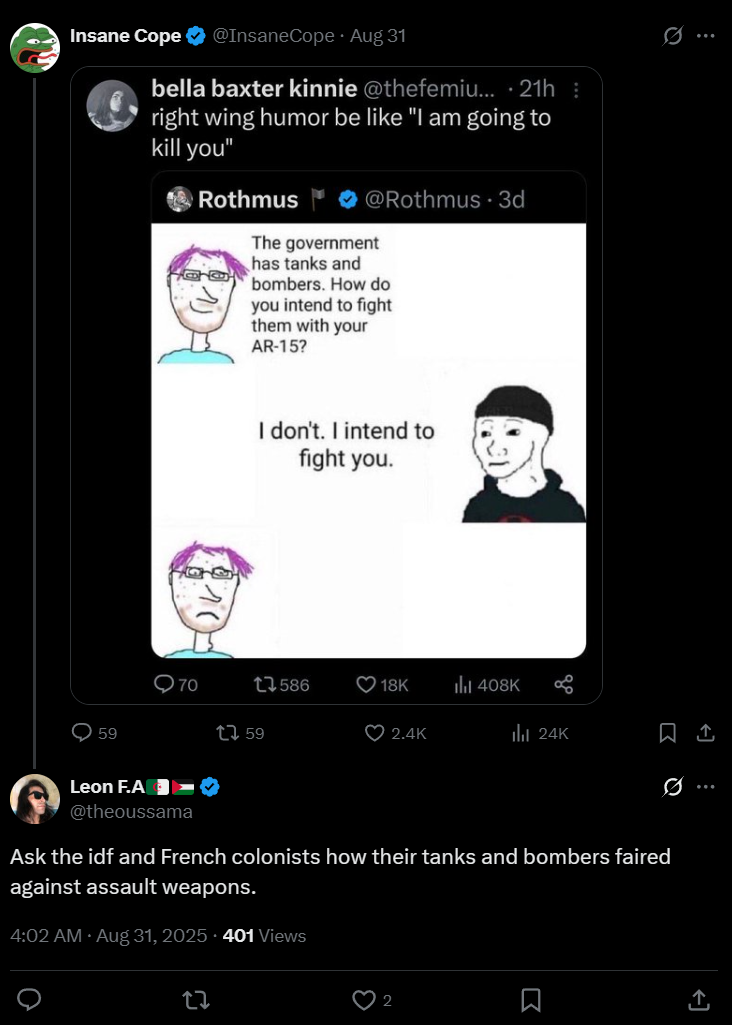The image size is (732, 1025).
Task: Share Leon F.A's reply
Action: click(x=699, y=999)
